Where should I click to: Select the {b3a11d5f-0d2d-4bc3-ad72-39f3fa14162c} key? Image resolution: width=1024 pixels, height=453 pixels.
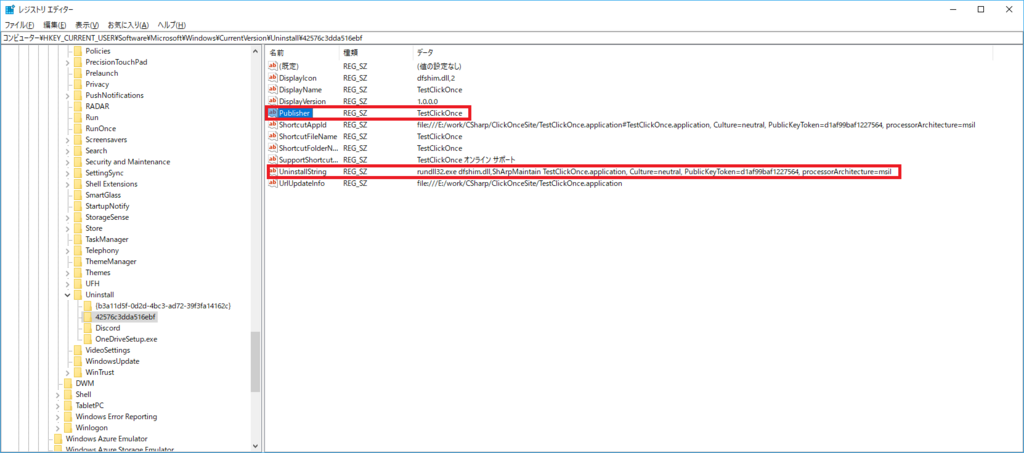(x=163, y=306)
